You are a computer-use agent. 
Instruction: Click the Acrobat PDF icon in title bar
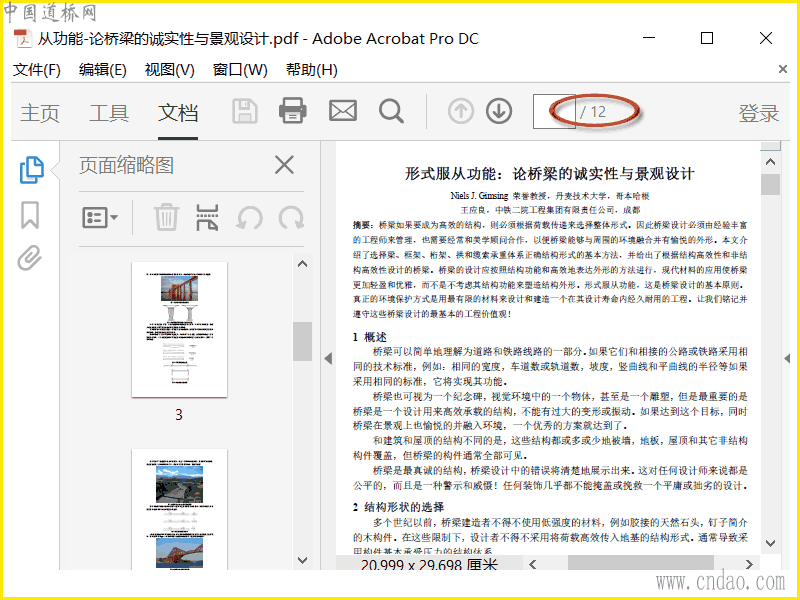pyautogui.click(x=22, y=39)
